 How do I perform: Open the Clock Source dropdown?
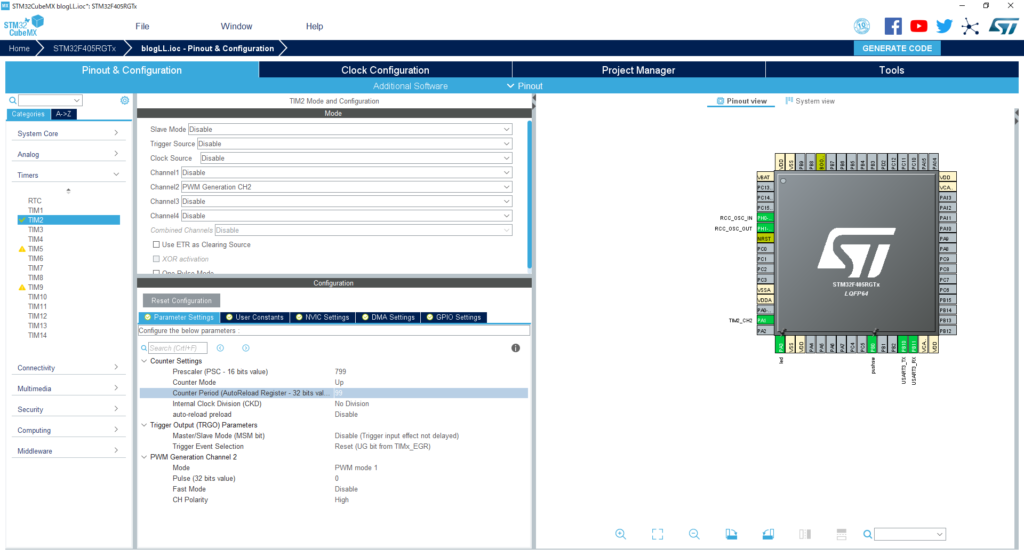pyautogui.click(x=355, y=158)
